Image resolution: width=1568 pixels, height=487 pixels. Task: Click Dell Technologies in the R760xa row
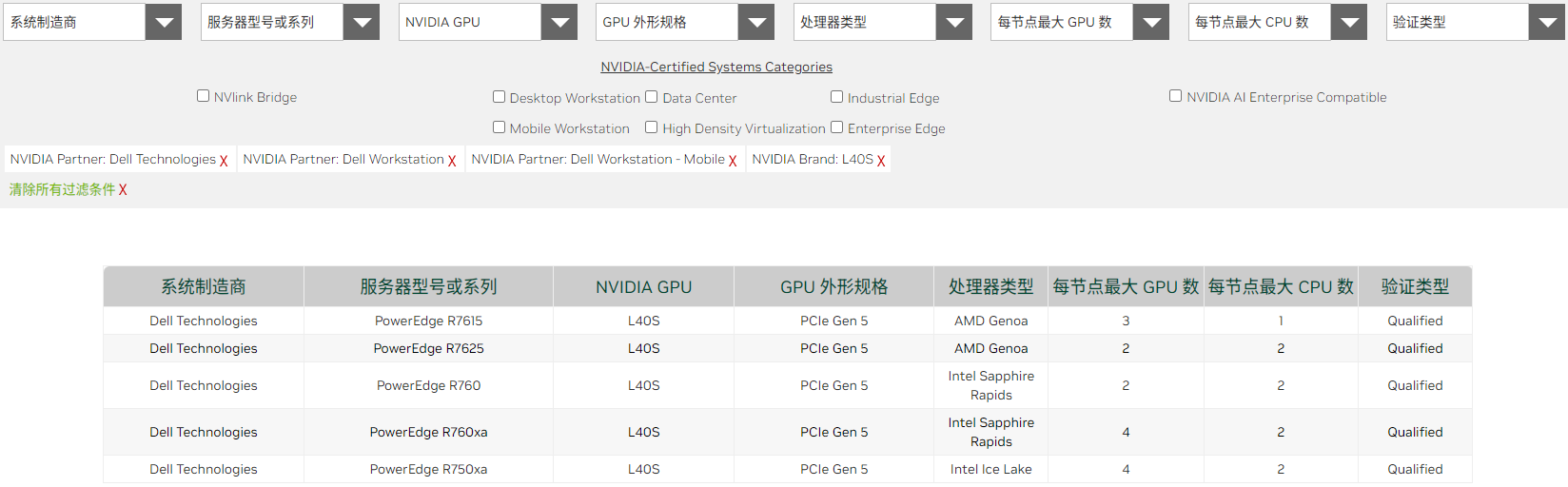(204, 432)
